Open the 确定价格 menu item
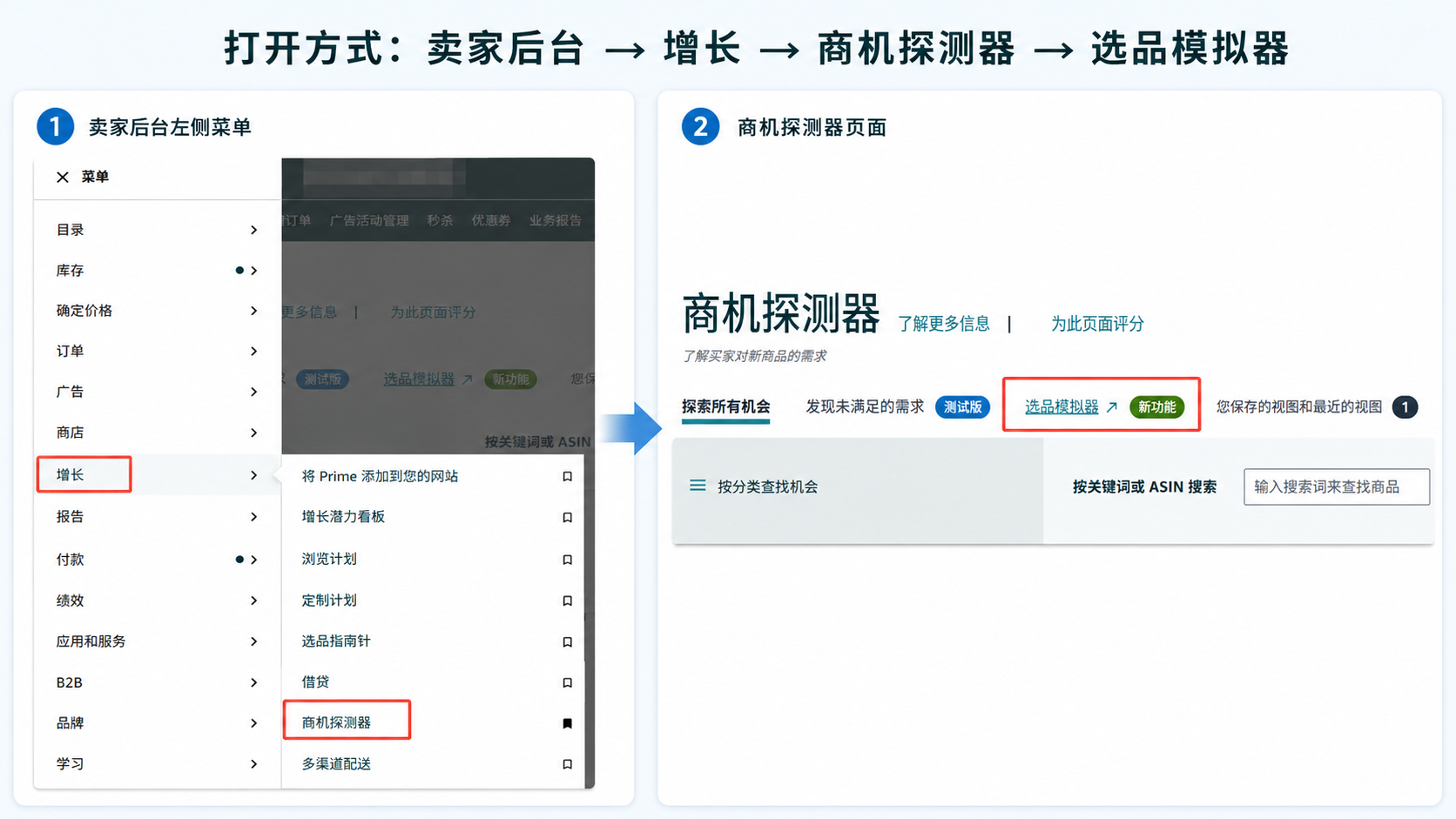This screenshot has height=819, width=1456. (x=84, y=311)
